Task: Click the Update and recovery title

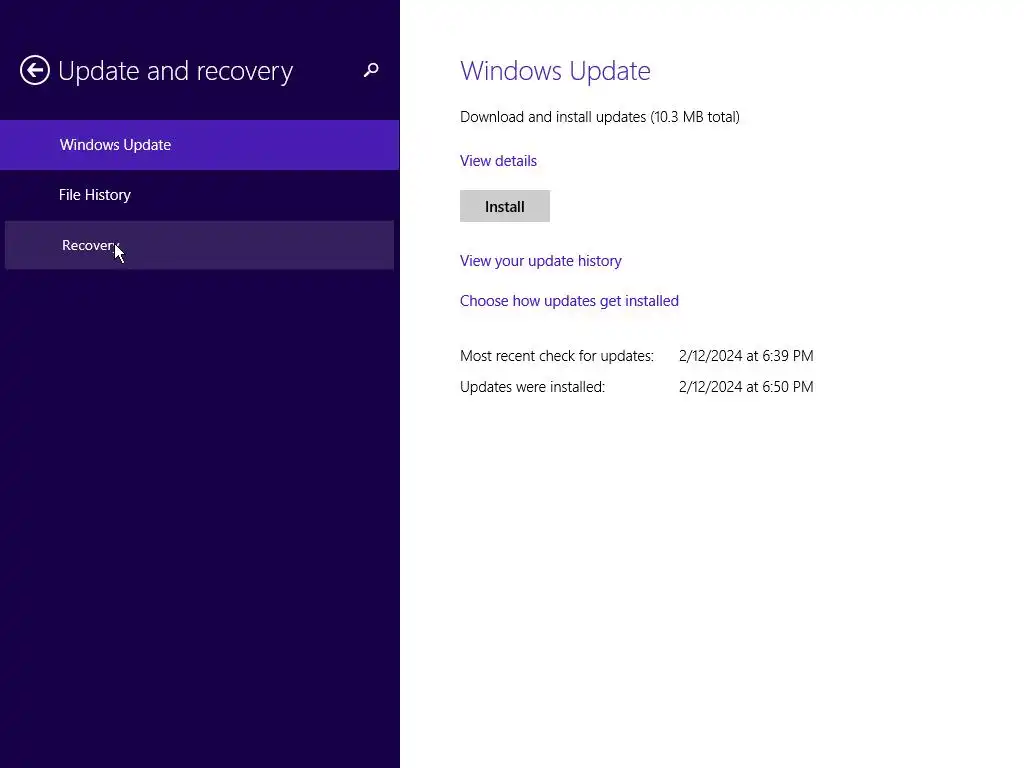Action: pyautogui.click(x=176, y=71)
